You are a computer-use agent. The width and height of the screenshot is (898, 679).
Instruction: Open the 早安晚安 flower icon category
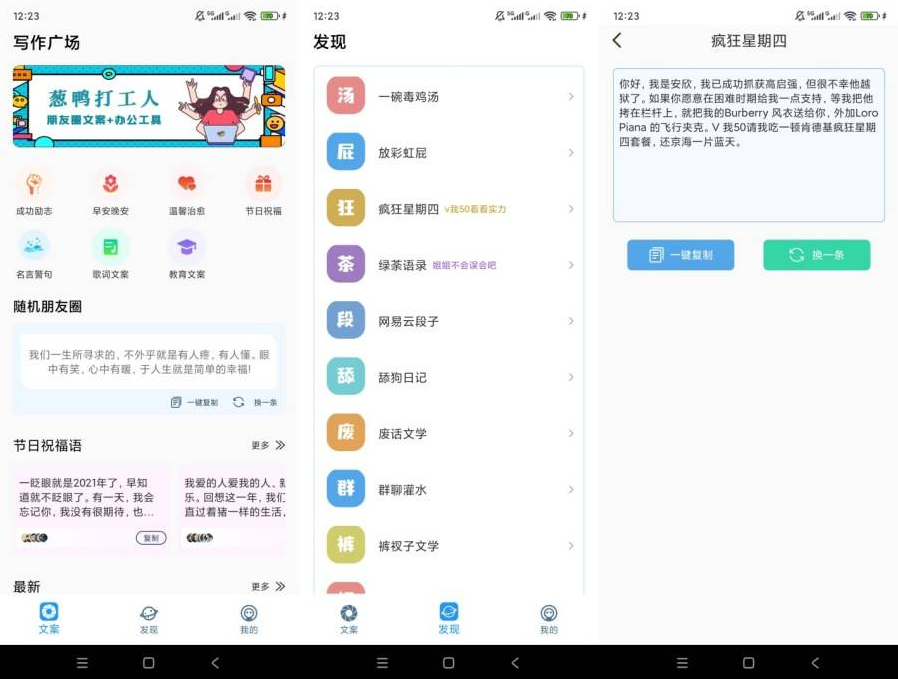111,184
